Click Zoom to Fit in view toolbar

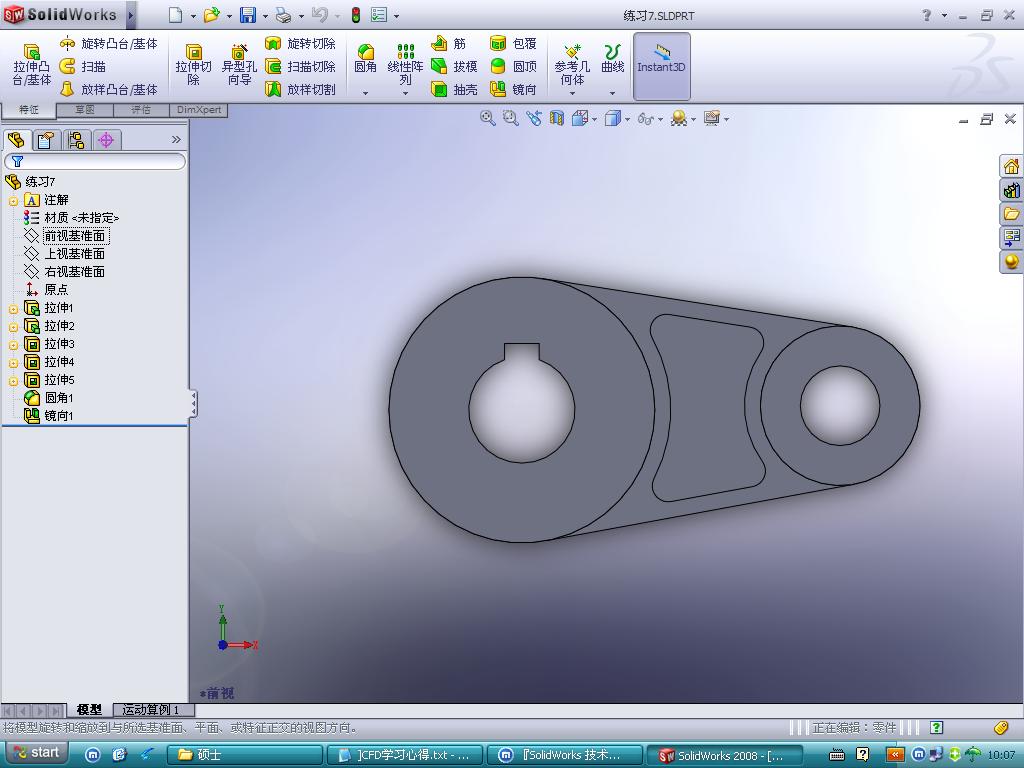pyautogui.click(x=487, y=118)
